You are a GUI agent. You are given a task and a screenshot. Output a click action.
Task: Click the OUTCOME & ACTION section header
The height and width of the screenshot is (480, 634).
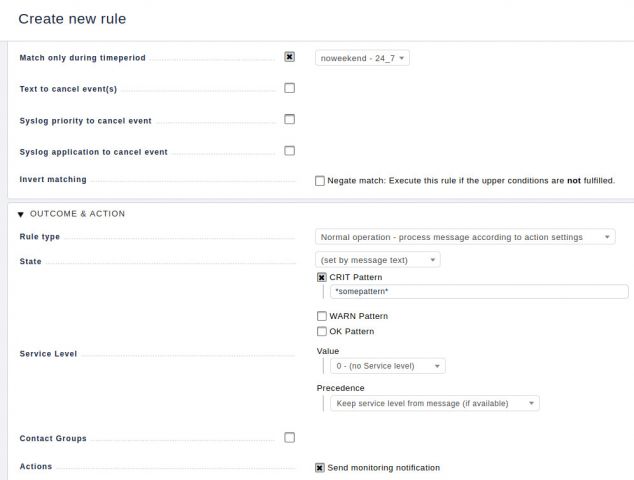pyautogui.click(x=77, y=214)
